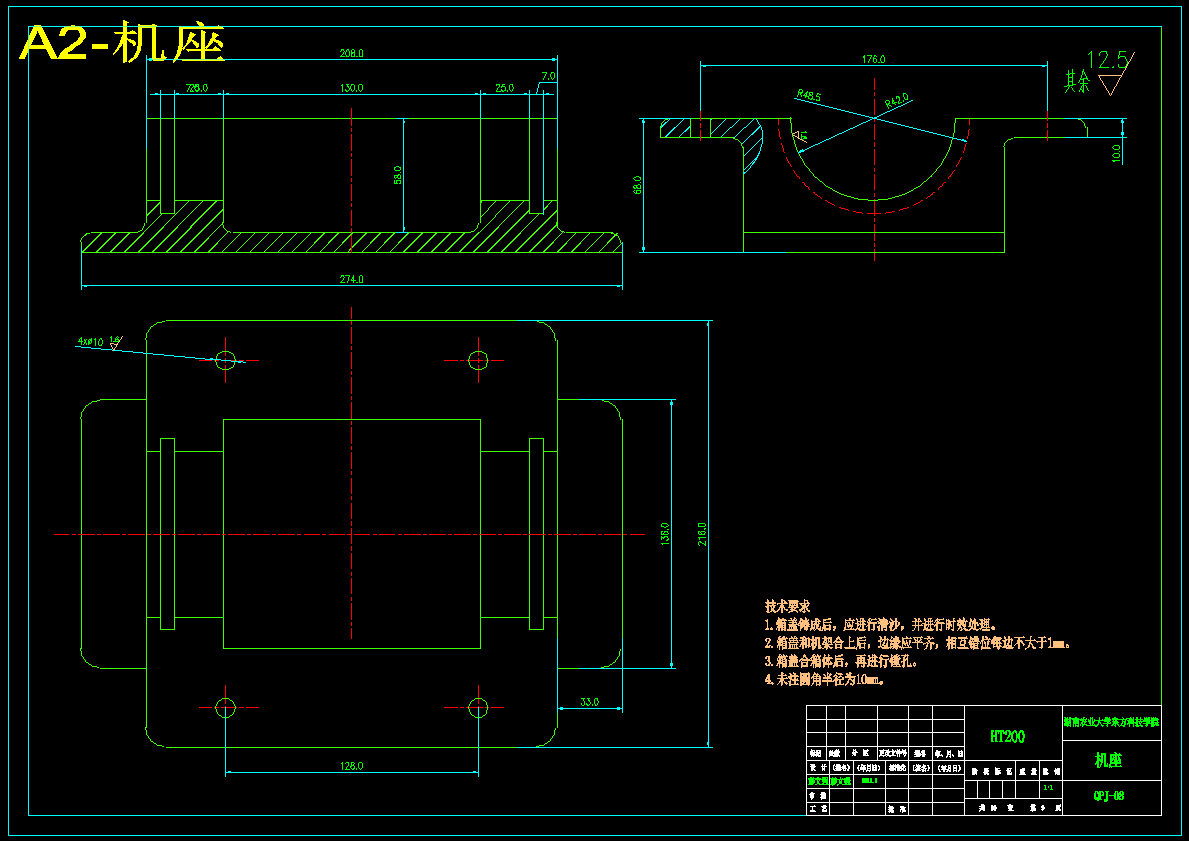The height and width of the screenshot is (841, 1189).
Task: Select the R48.5 radius label
Action: coord(808,95)
